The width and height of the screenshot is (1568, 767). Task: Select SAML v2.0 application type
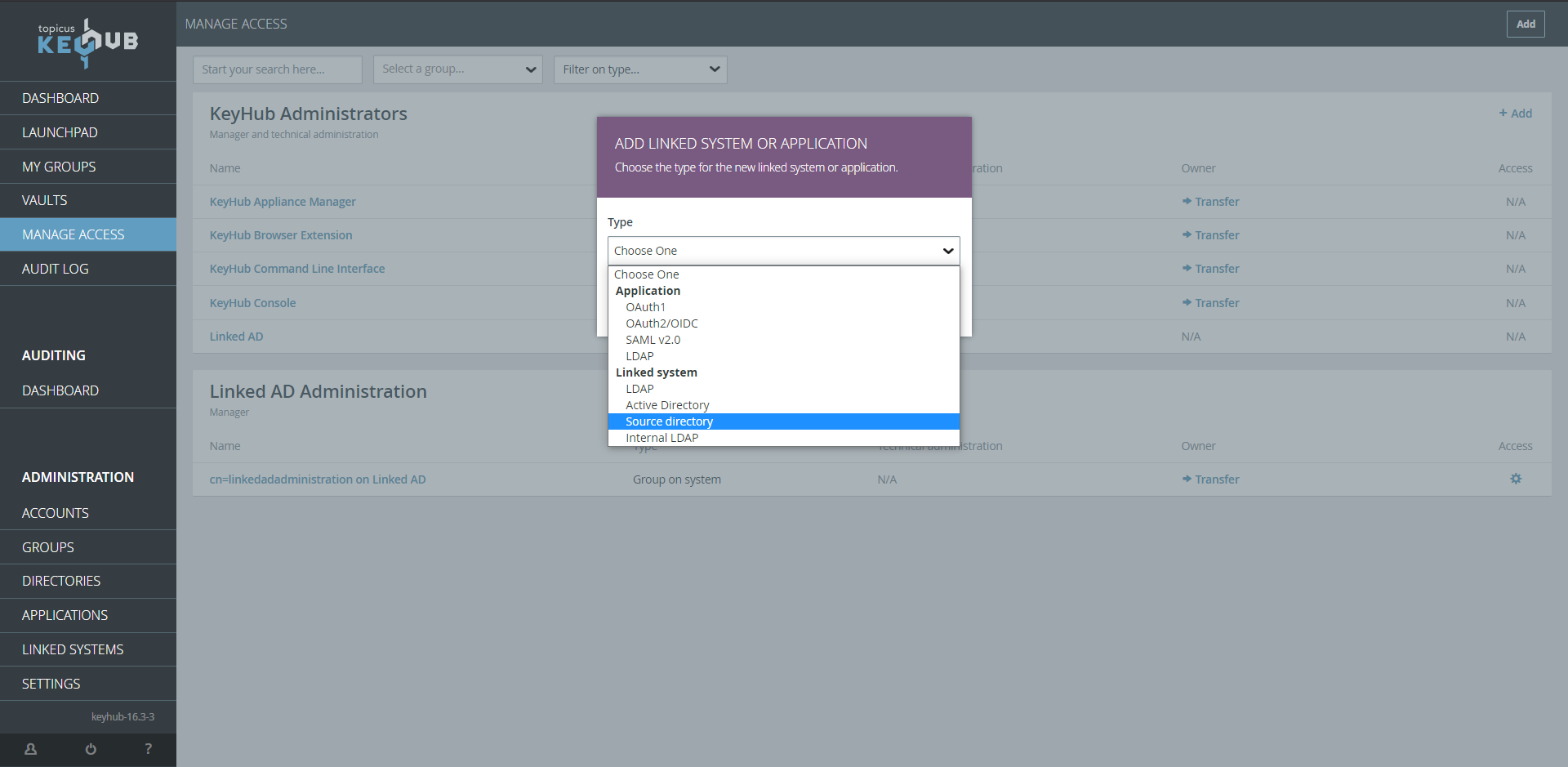(783, 340)
